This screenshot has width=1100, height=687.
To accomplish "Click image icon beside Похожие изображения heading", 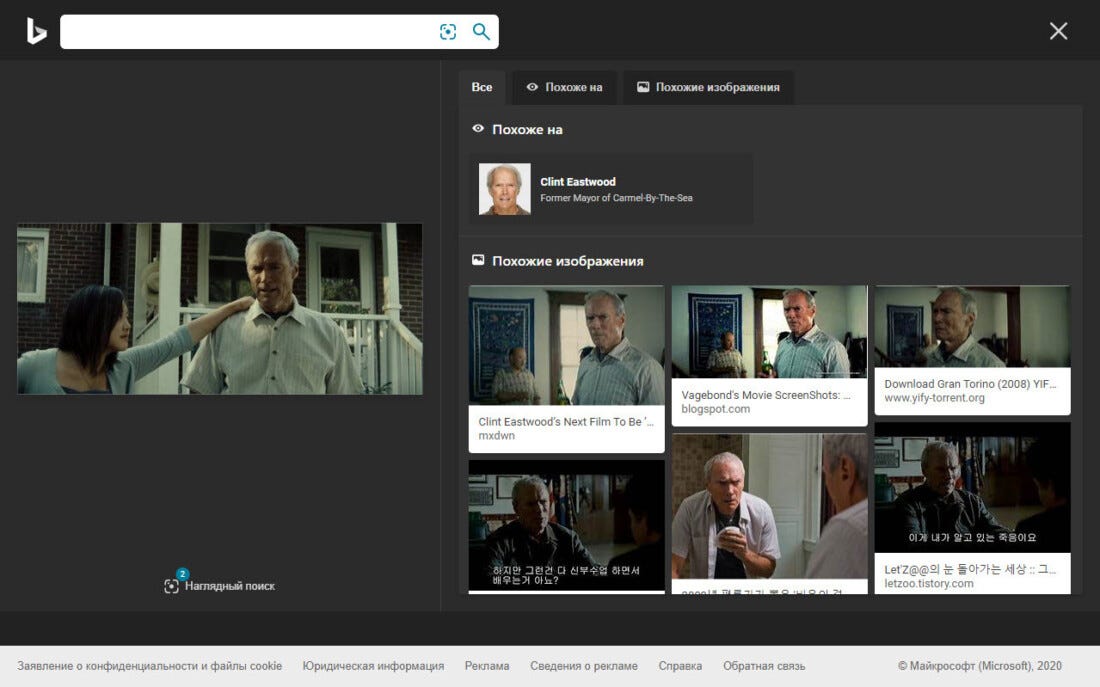I will [x=478, y=260].
